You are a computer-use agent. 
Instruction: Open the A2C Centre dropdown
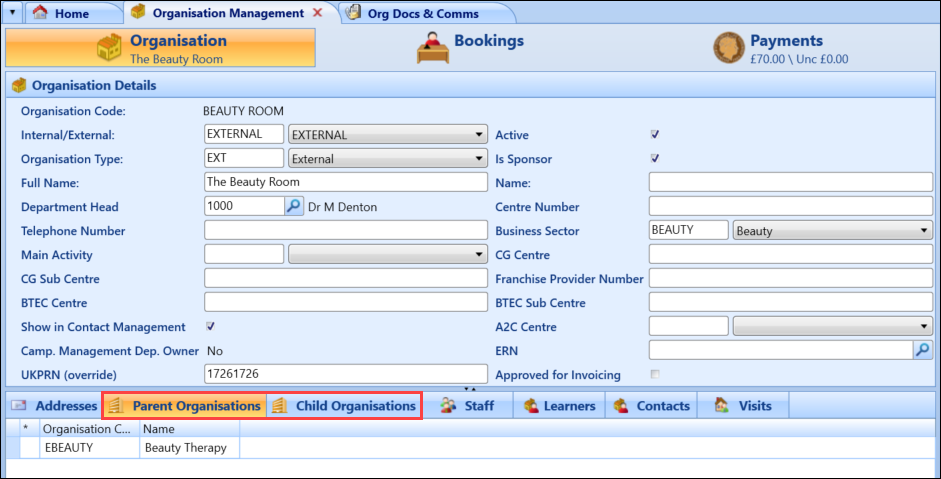(x=833, y=326)
